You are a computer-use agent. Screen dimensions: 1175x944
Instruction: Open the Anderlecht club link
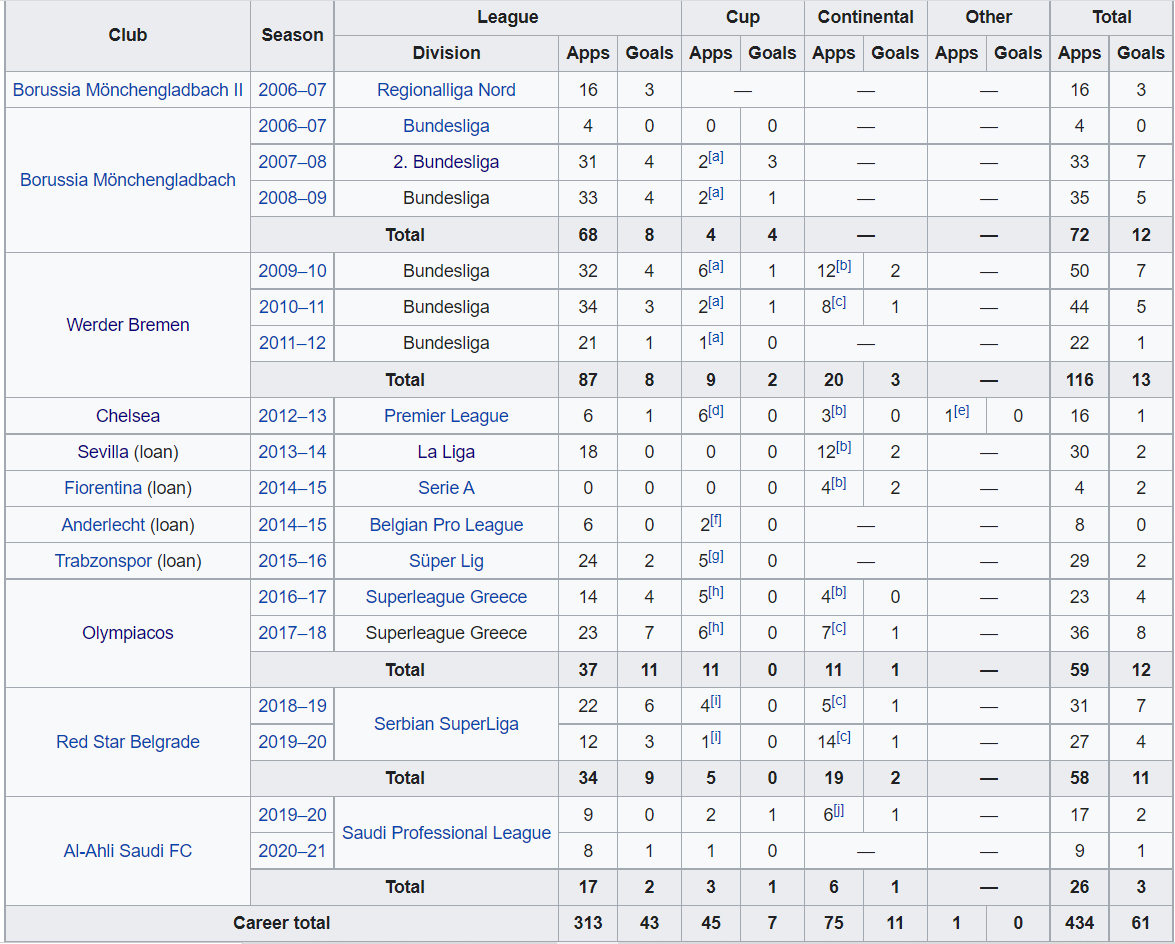click(x=103, y=524)
